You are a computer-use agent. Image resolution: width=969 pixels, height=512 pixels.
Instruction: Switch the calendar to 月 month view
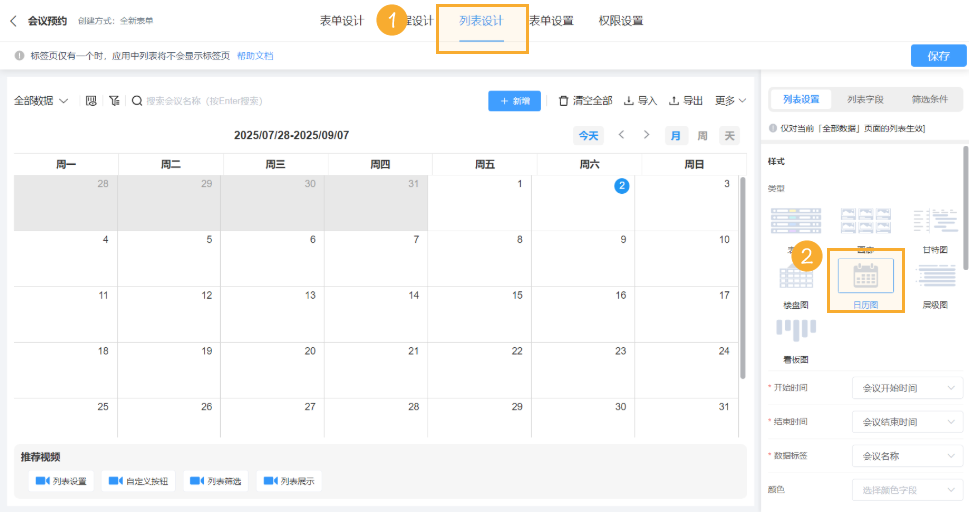point(676,136)
